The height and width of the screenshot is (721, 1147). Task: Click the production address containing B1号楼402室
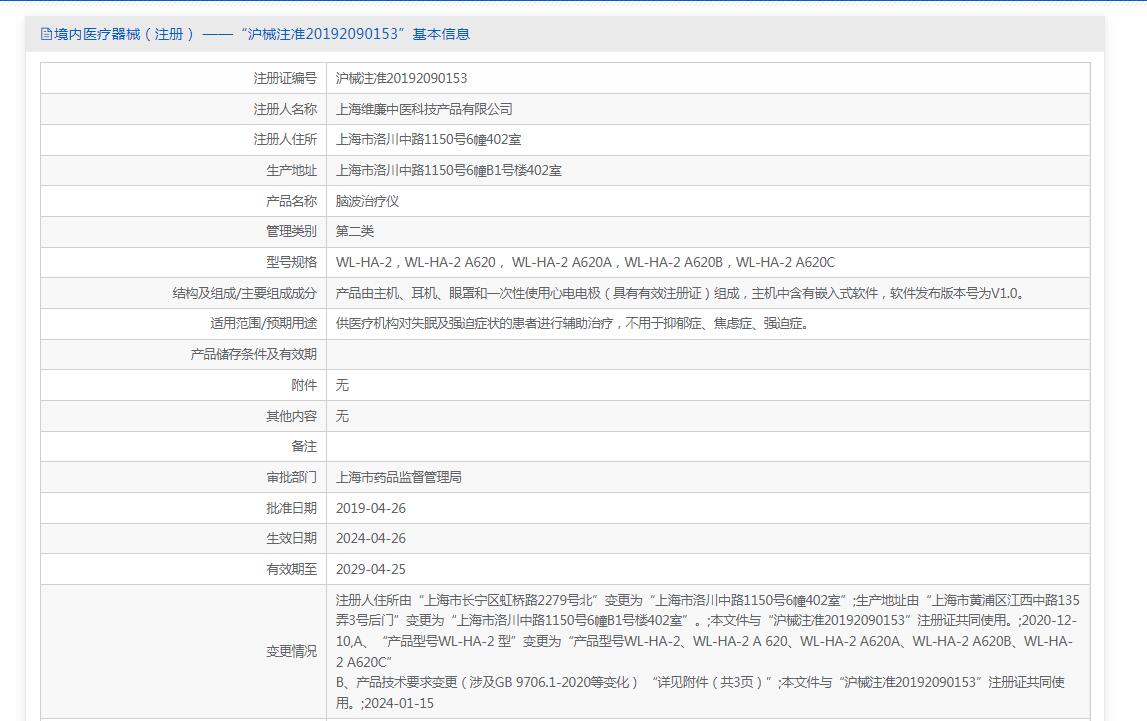[x=448, y=170]
